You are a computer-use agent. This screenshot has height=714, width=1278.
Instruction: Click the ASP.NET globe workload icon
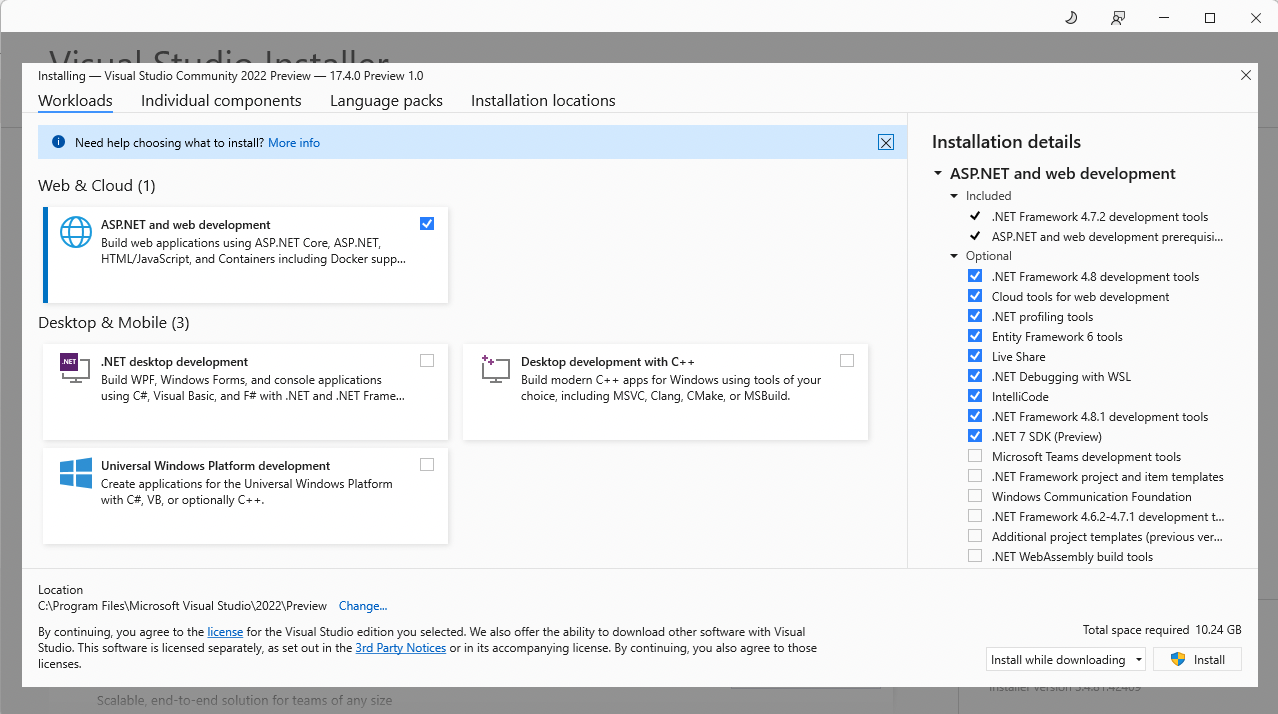pos(75,231)
